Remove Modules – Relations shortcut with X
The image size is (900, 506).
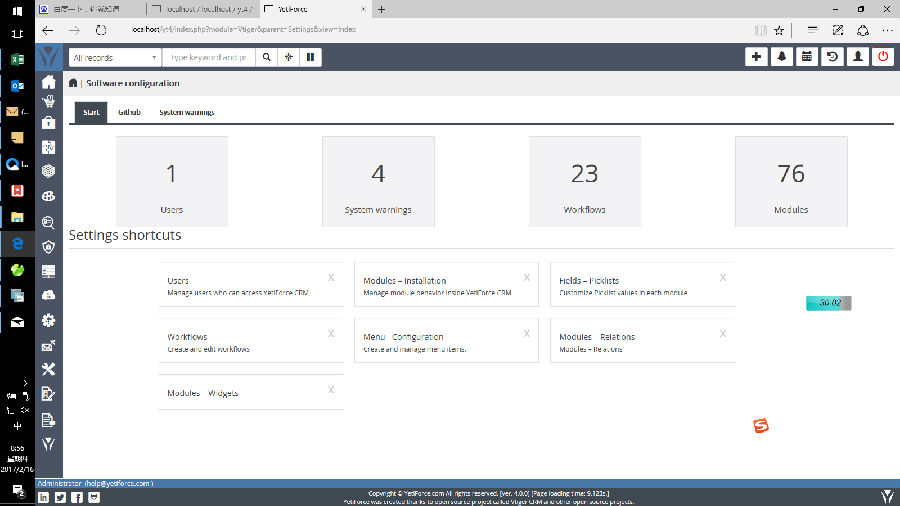click(x=723, y=334)
